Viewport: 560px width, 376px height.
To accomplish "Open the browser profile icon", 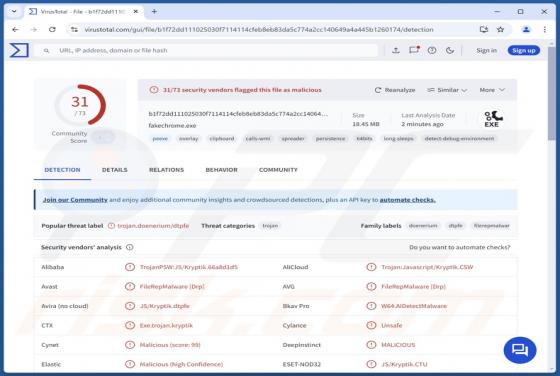I will click(526, 30).
